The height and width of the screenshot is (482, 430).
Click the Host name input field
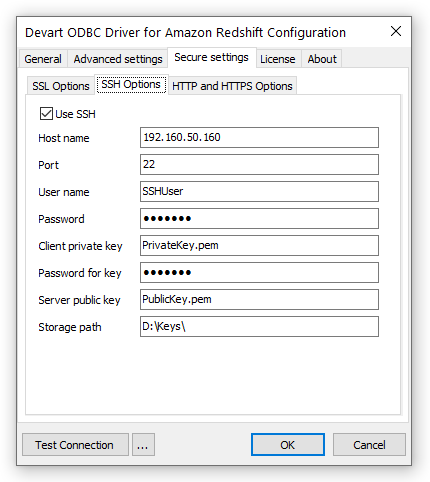point(259,137)
